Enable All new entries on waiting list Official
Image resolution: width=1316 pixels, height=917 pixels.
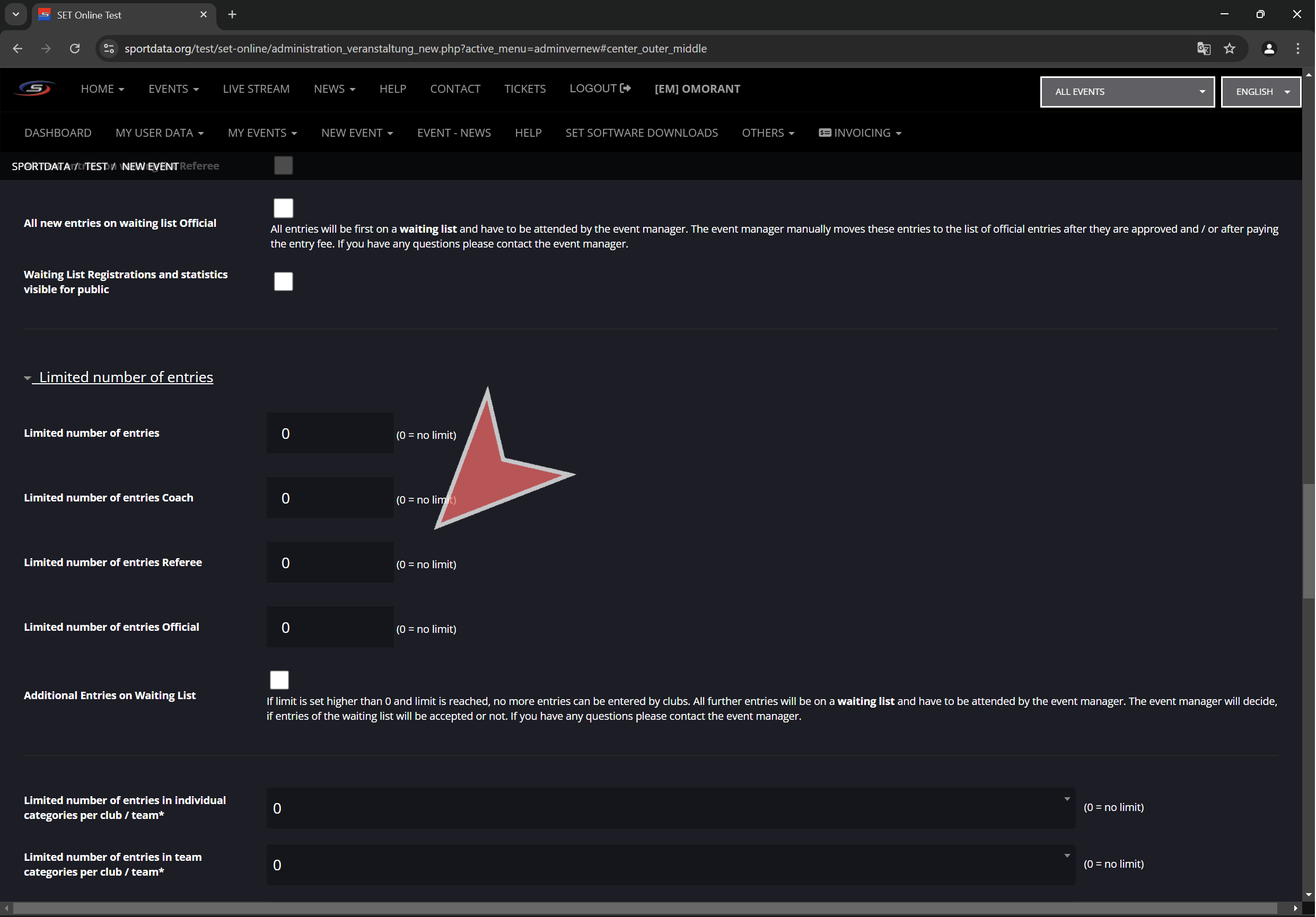tap(283, 208)
